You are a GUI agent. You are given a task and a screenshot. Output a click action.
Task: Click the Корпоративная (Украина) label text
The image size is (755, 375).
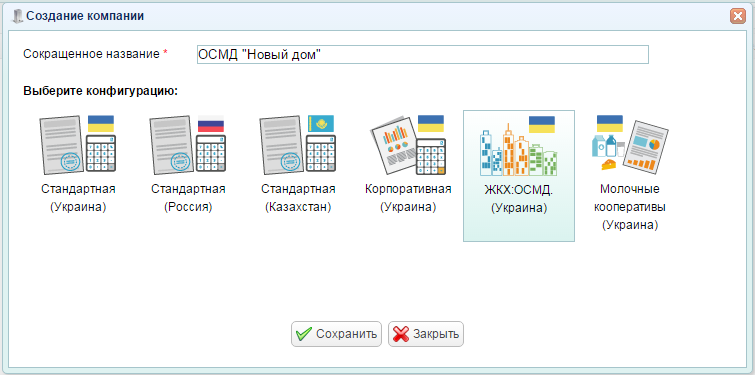tap(408, 198)
